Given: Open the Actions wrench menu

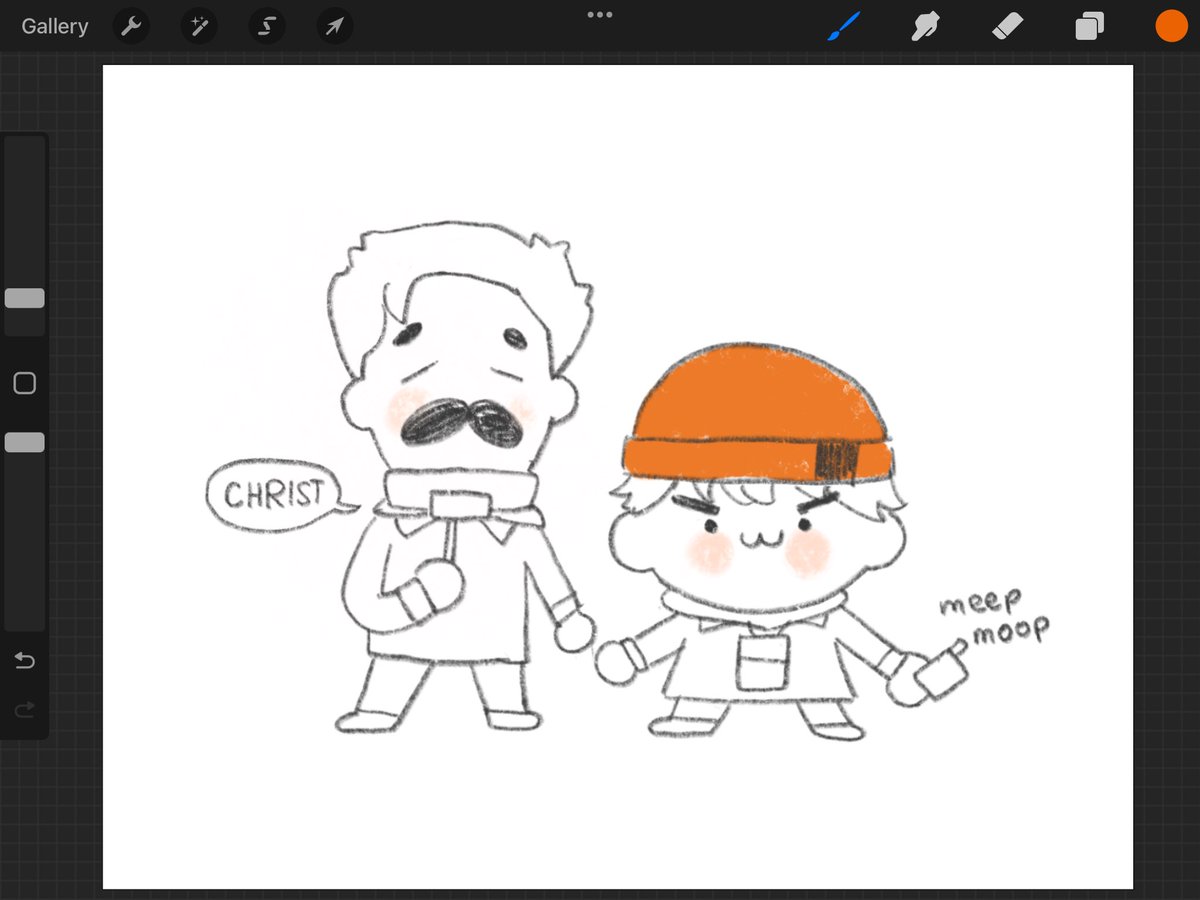Looking at the screenshot, I should pyautogui.click(x=131, y=26).
